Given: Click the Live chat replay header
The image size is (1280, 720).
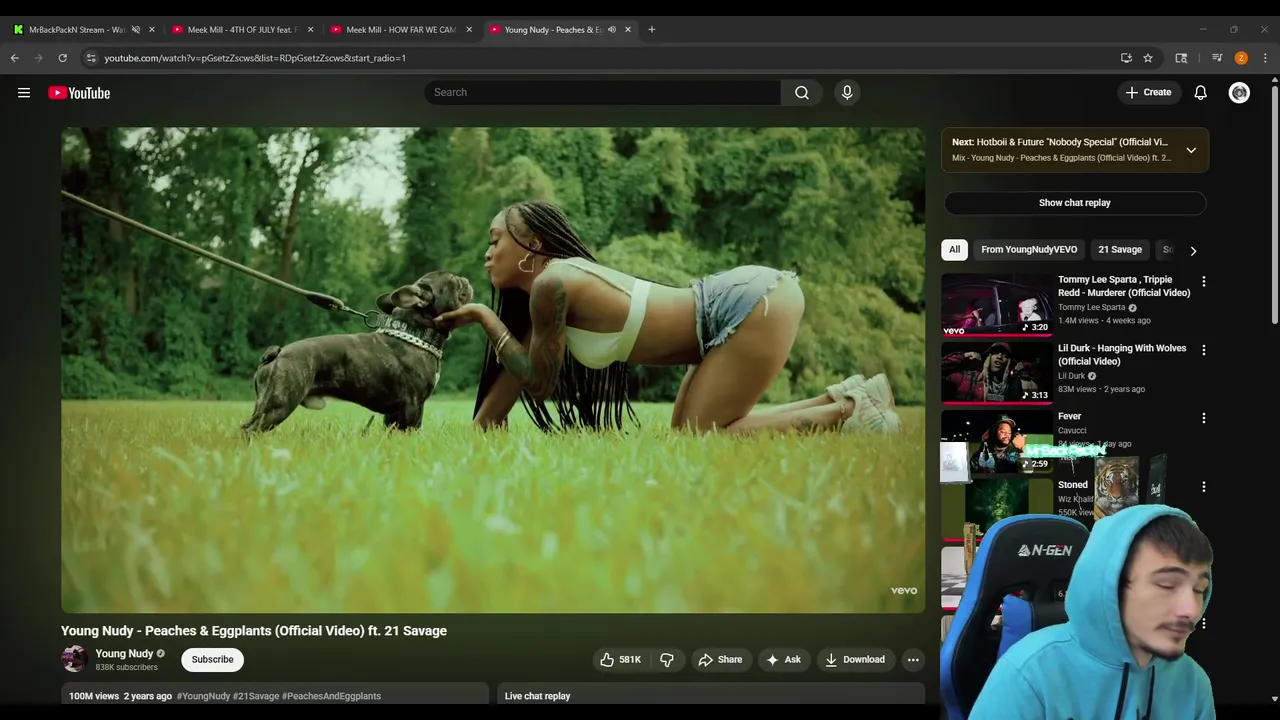Looking at the screenshot, I should (537, 696).
